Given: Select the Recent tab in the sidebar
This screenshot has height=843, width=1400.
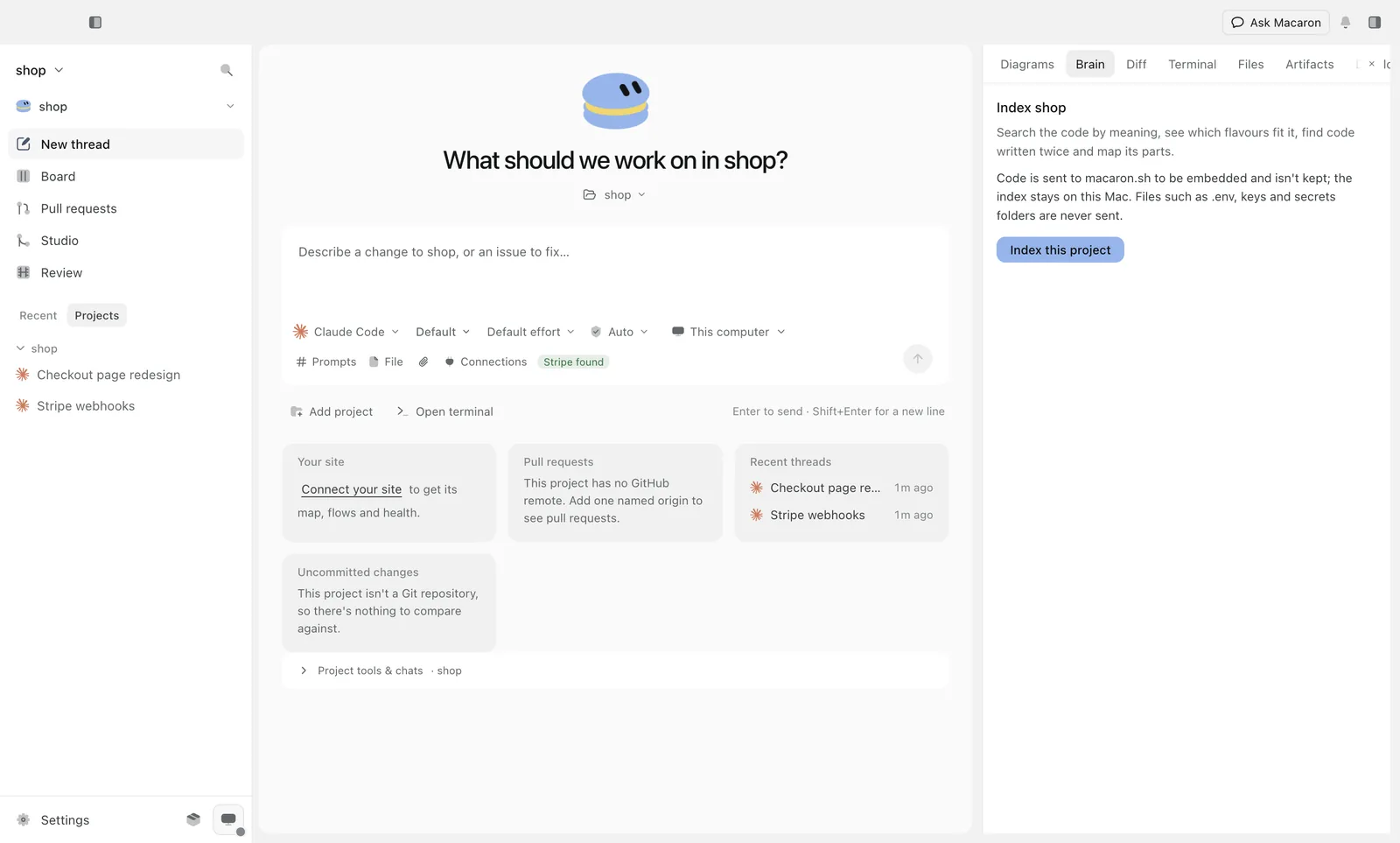Looking at the screenshot, I should pos(38,315).
